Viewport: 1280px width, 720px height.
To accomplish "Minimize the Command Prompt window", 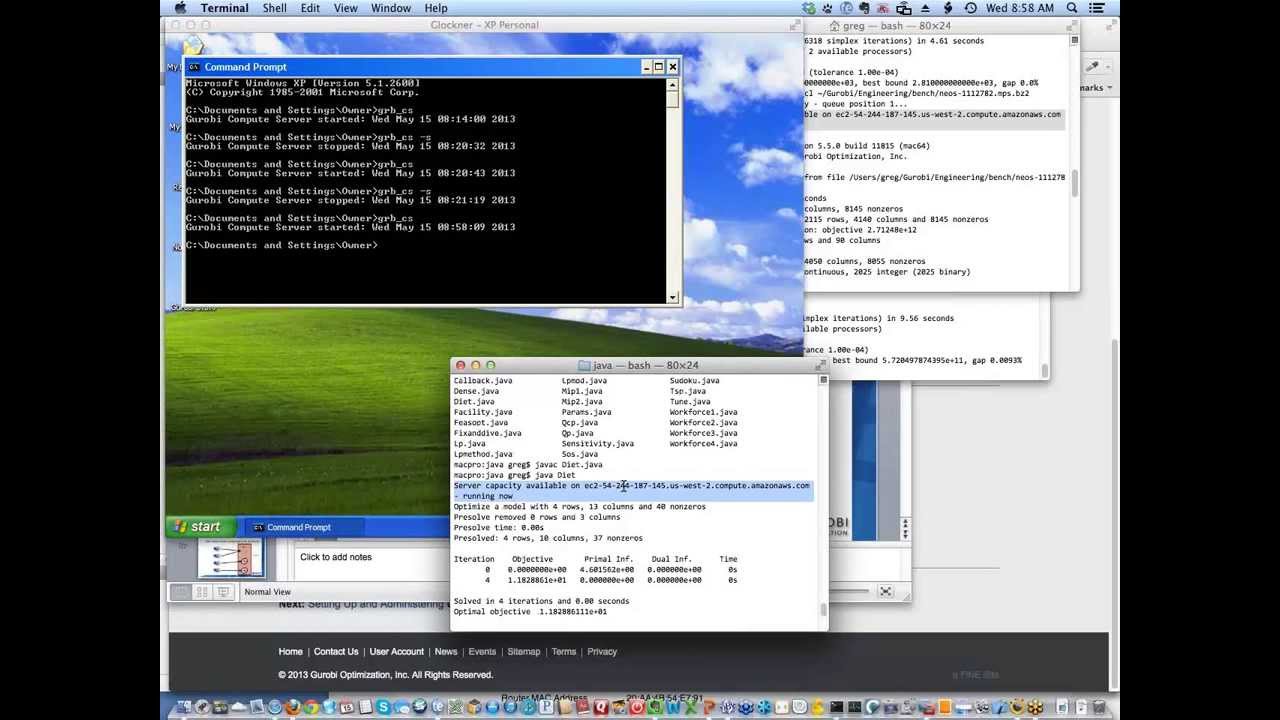I will coord(645,67).
